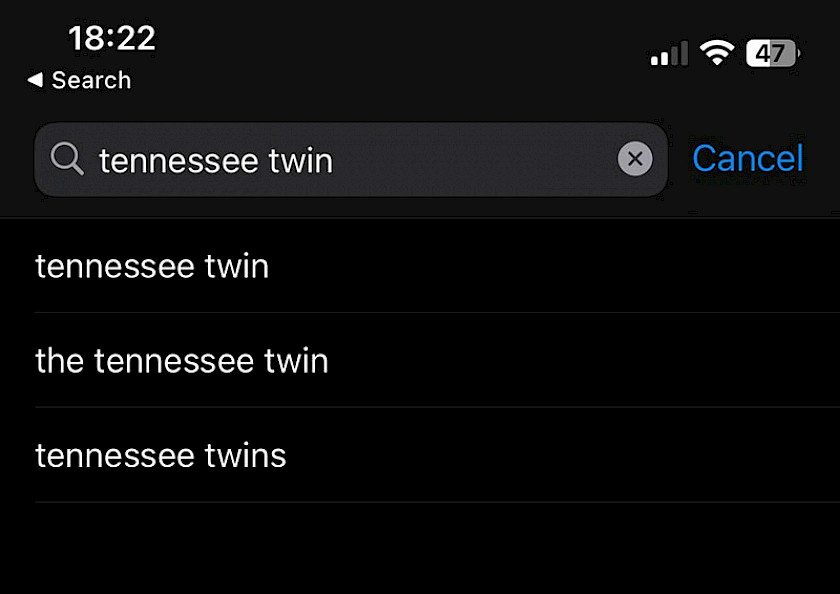Tap the Wi-Fi status icon
840x594 pixels.
[717, 53]
